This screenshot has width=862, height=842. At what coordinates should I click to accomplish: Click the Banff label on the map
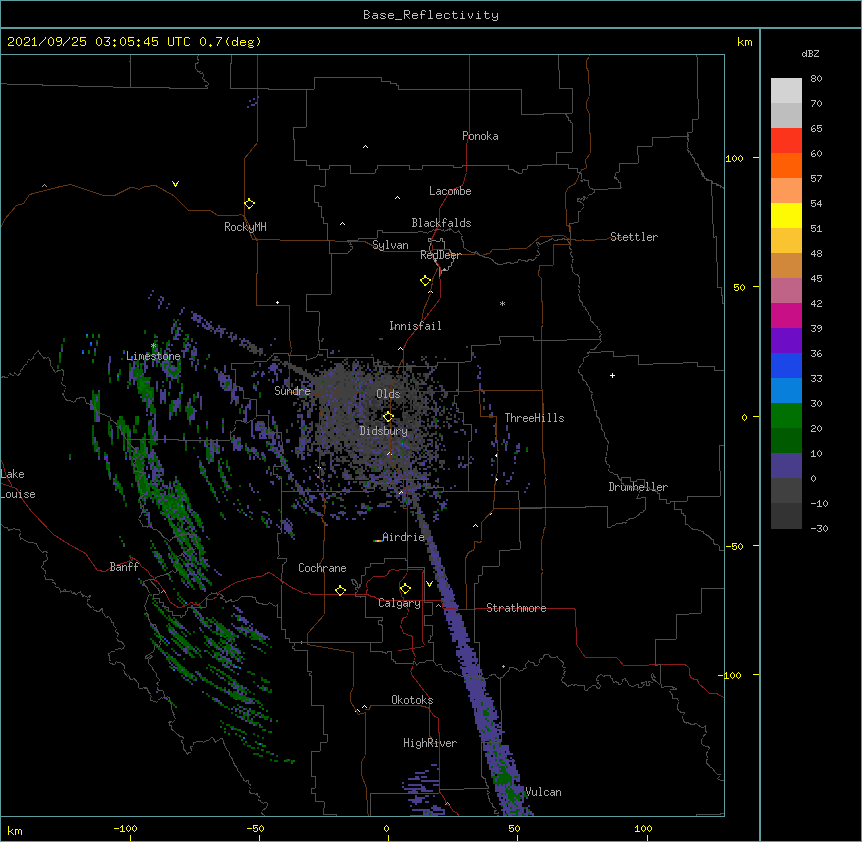tap(124, 567)
